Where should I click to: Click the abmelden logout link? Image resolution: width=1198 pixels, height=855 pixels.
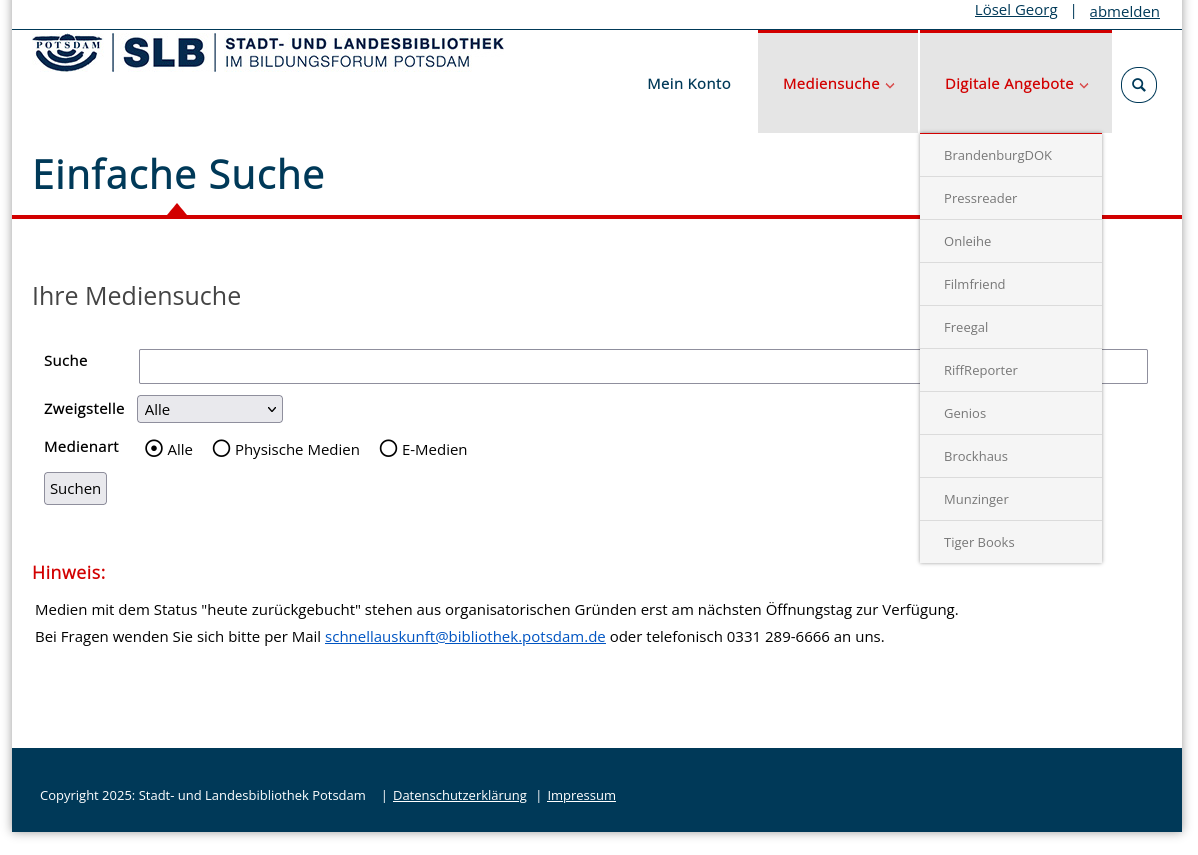click(x=1124, y=12)
